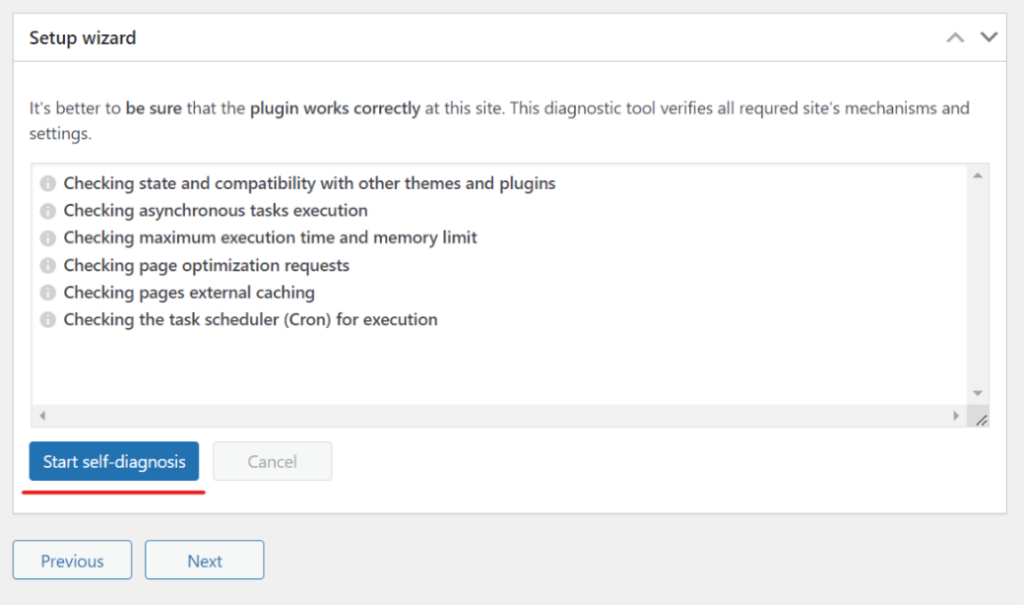Click info icon beside asynchronous tasks execution
Image resolution: width=1024 pixels, height=605 pixels.
click(x=48, y=211)
